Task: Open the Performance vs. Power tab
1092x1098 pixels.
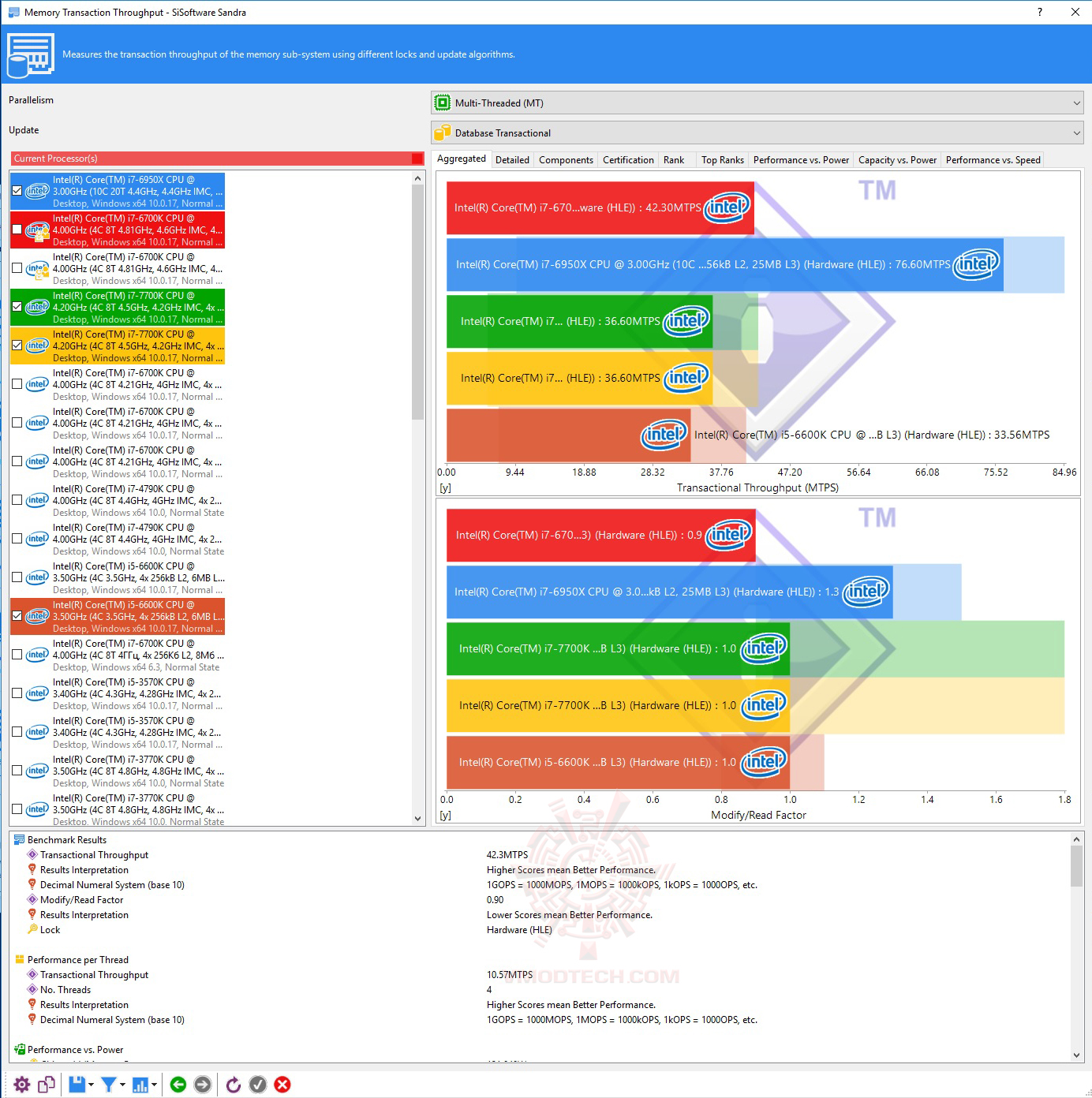Action: [x=801, y=160]
